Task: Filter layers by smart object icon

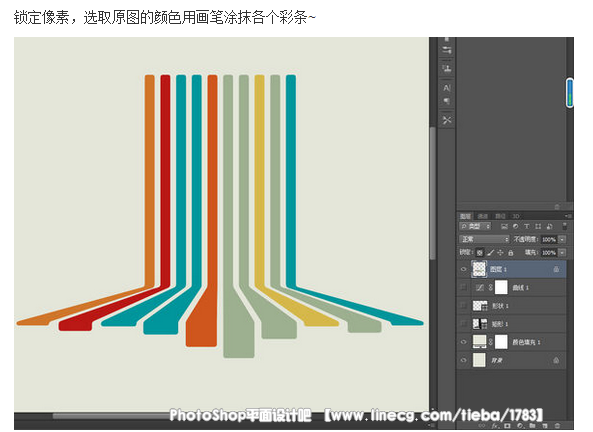Action: coord(550,227)
